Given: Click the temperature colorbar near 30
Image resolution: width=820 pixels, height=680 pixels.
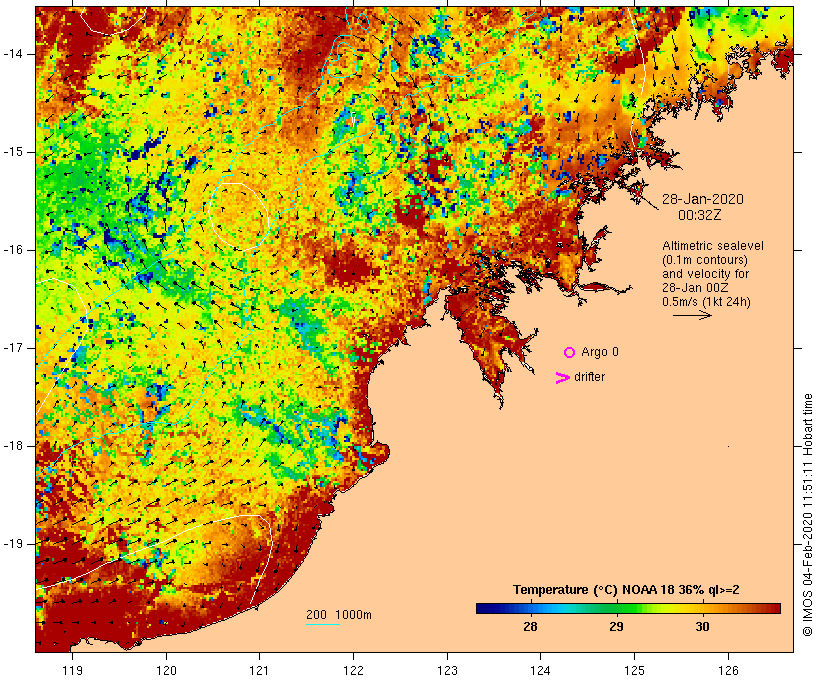Looking at the screenshot, I should click(x=703, y=608).
